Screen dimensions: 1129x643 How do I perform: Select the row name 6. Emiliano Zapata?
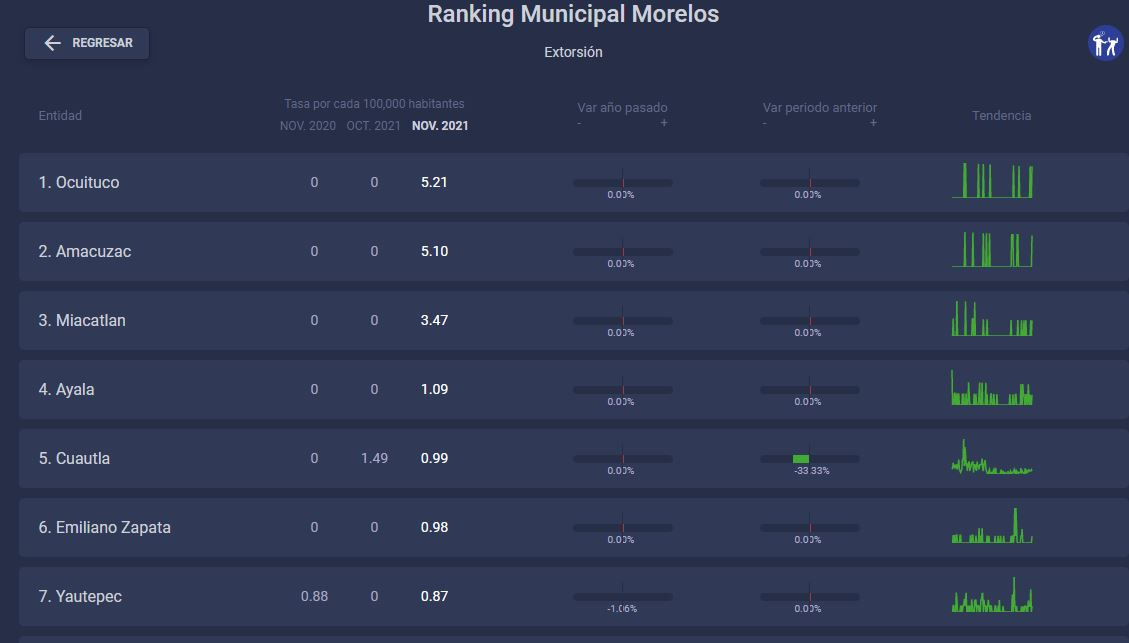pos(104,528)
